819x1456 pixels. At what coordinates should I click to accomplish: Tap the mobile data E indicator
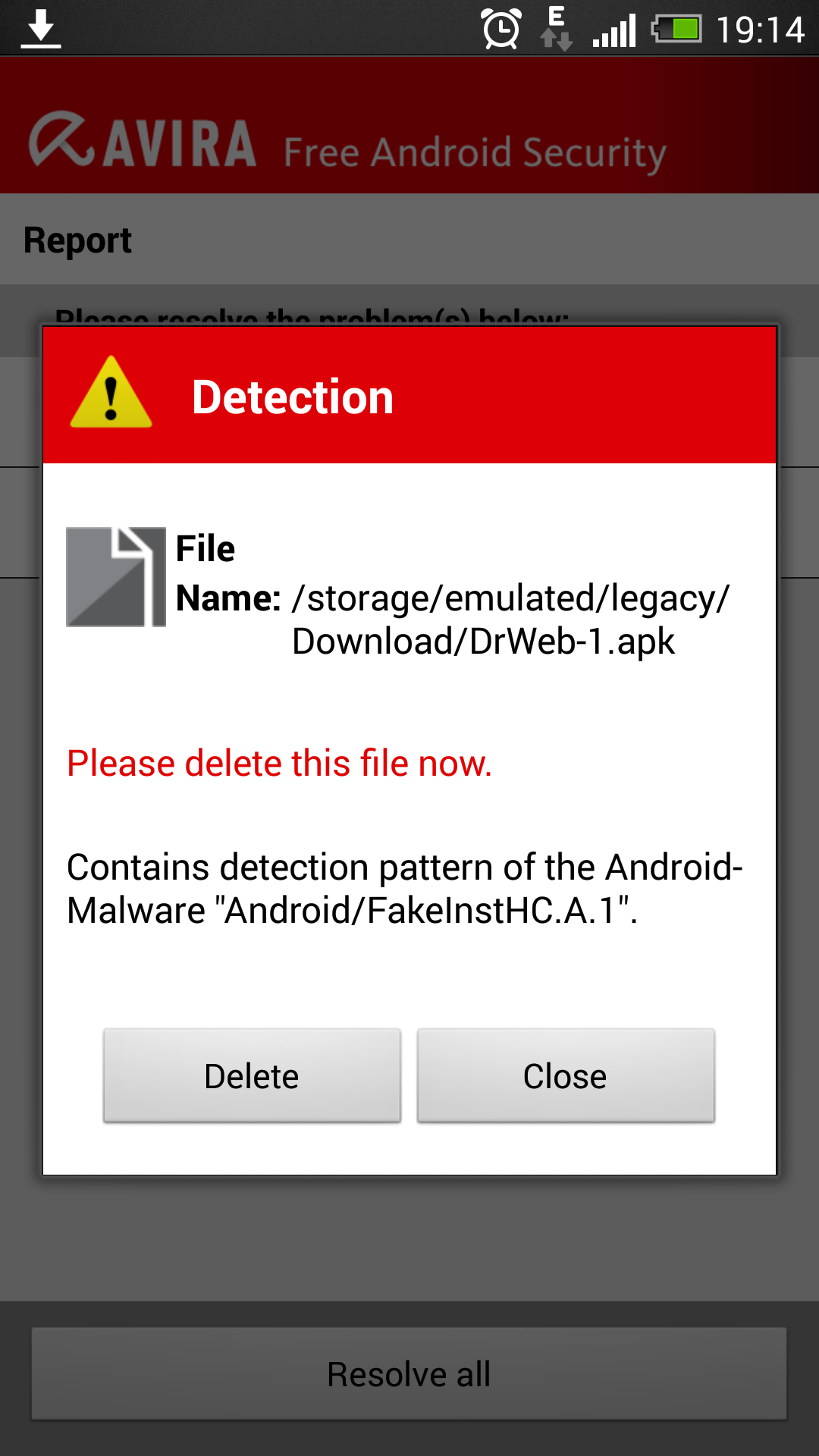tap(556, 29)
